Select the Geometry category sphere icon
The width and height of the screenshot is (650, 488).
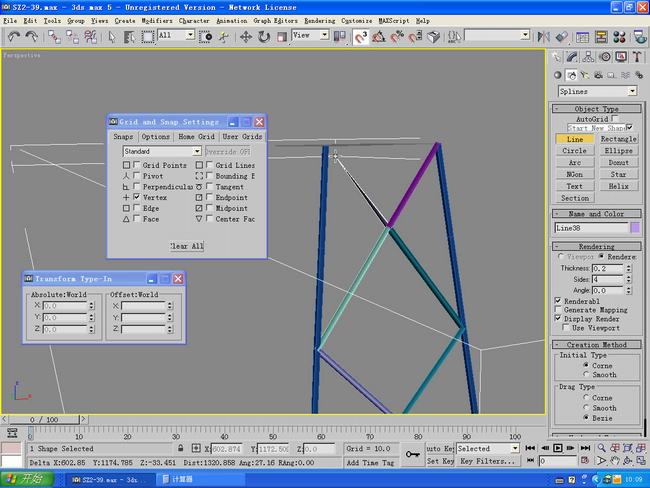click(x=558, y=75)
